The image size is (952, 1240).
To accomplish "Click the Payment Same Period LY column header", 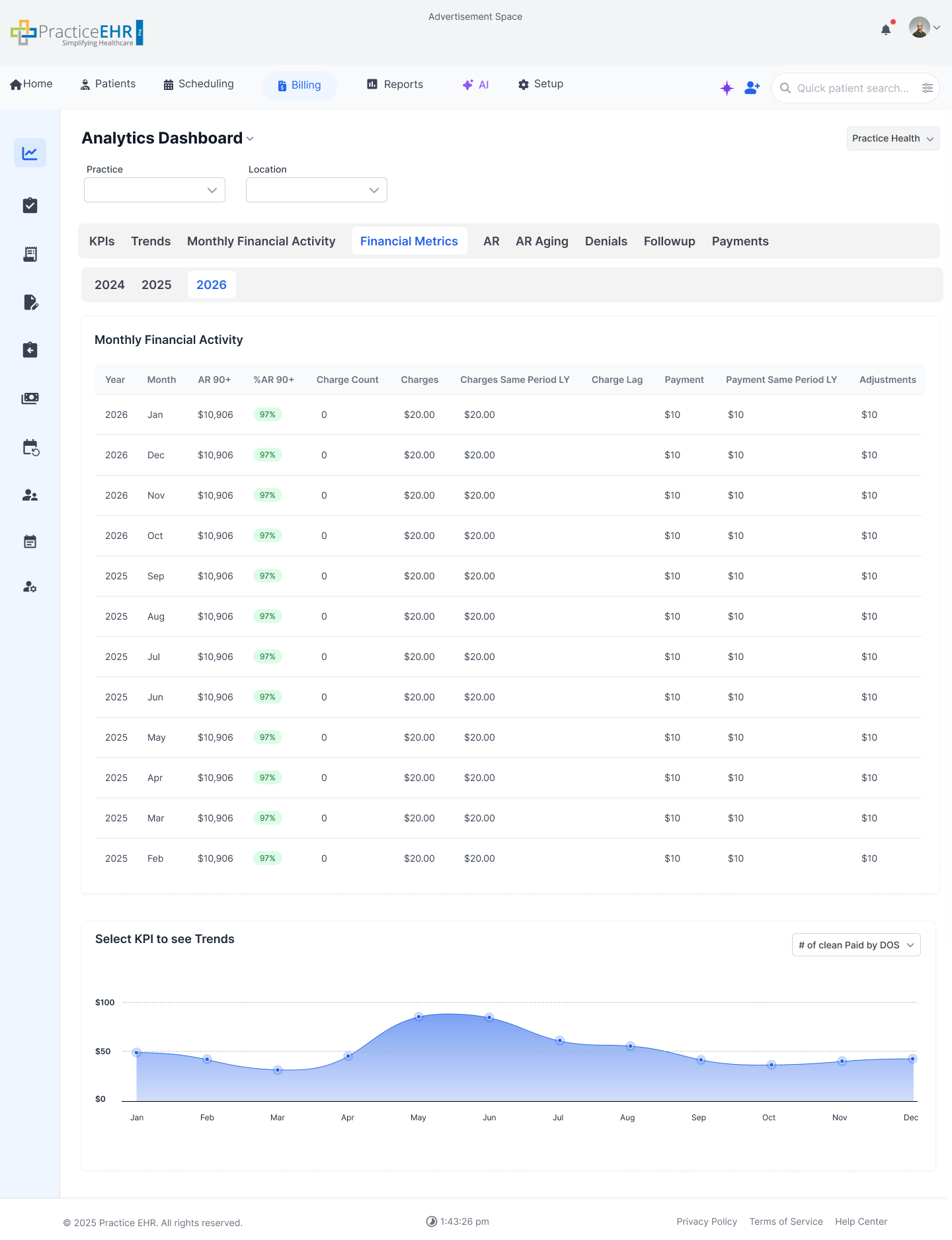I will [x=781, y=380].
